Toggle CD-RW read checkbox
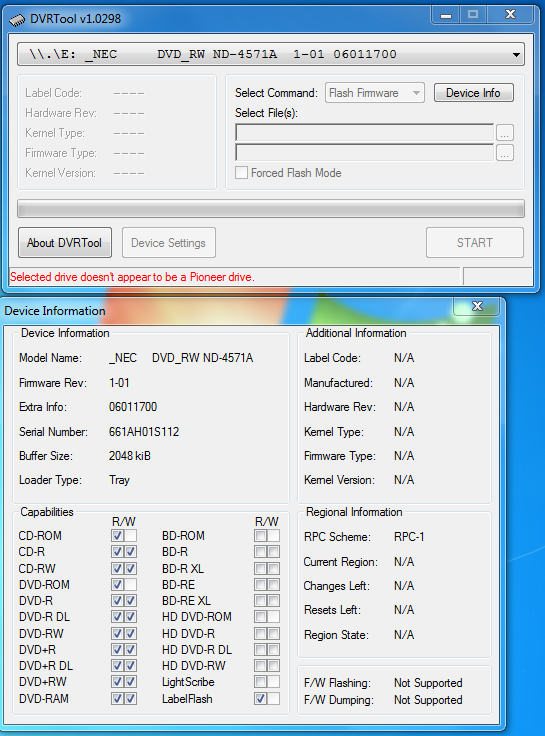 click(117, 568)
